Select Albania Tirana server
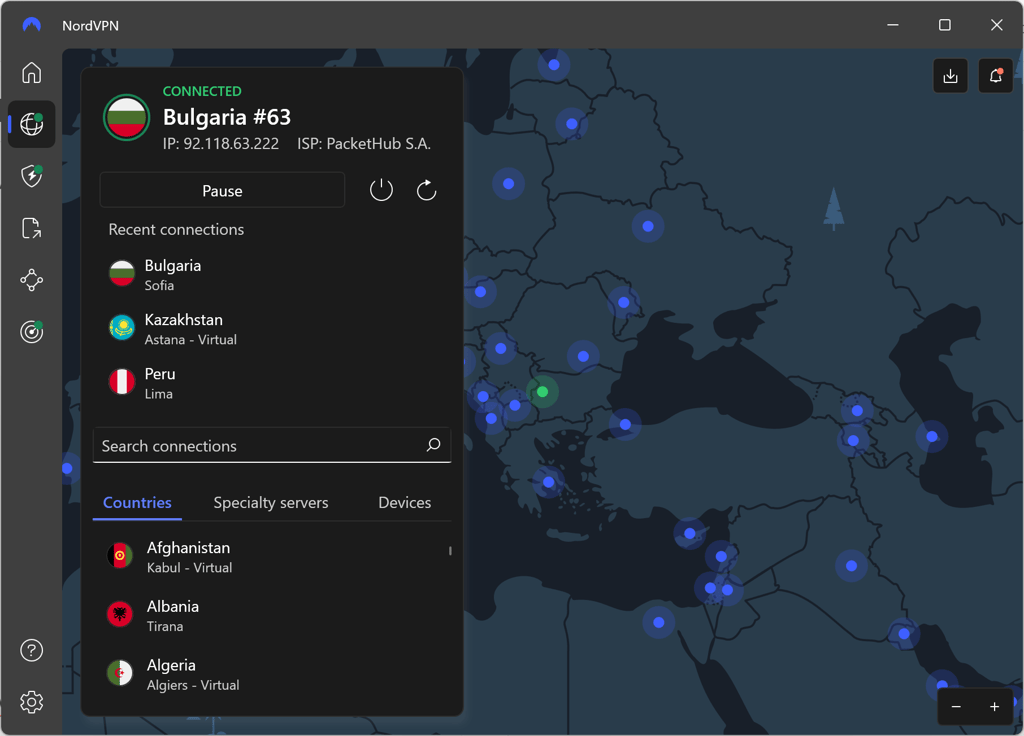 272,615
